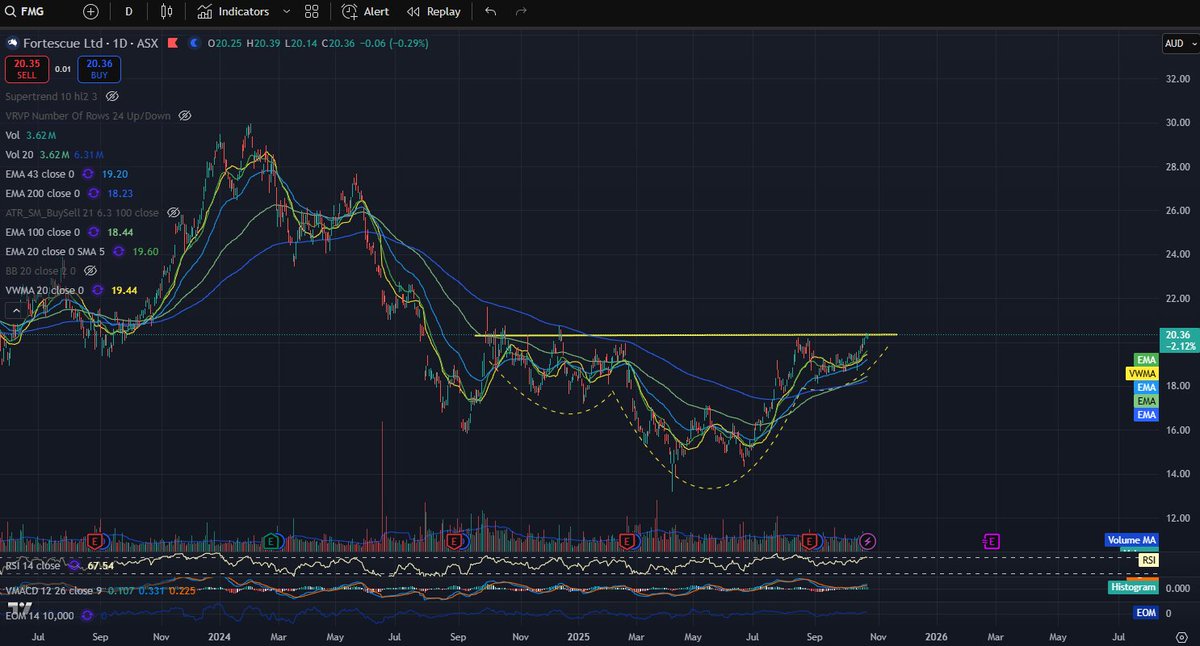The width and height of the screenshot is (1200, 646).
Task: Click the purple icon beside RSI 14 close
Action: 76,565
